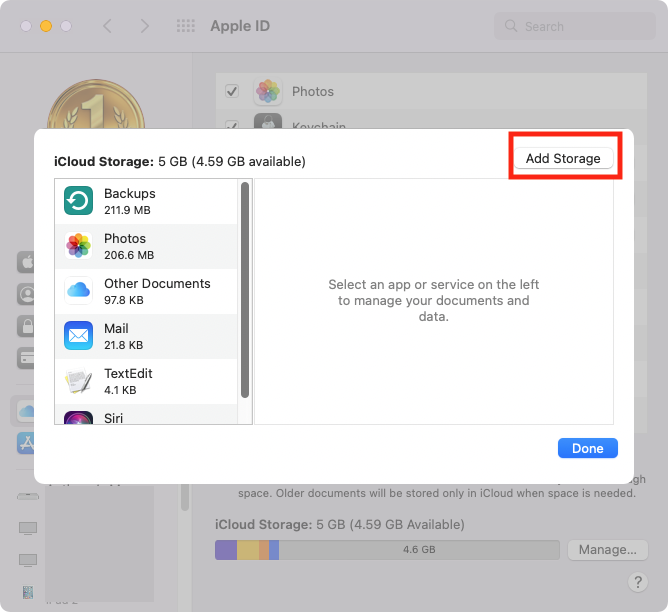Open Payment & Shipping card sidebar icon
668x612 pixels.
click(26, 358)
